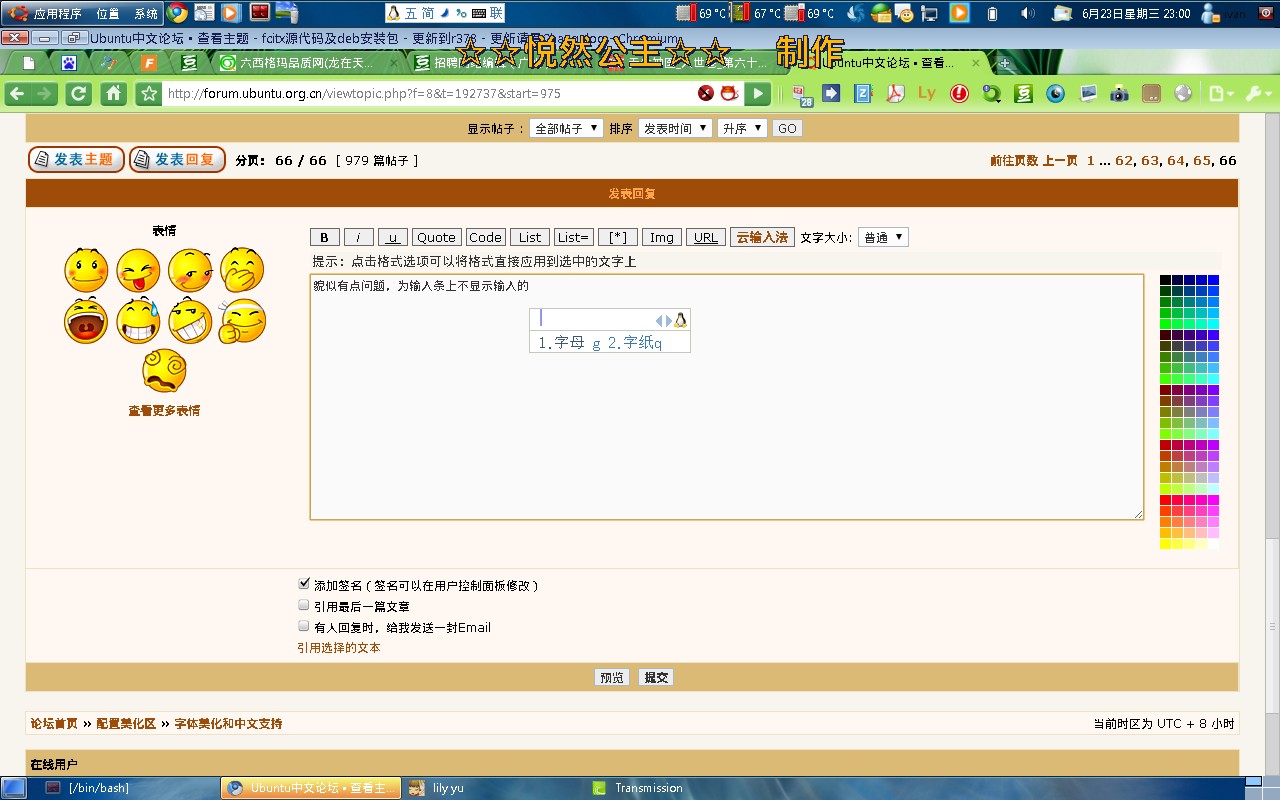Viewport: 1280px width, 800px height.
Task: Insert a Code tag
Action: [x=485, y=237]
